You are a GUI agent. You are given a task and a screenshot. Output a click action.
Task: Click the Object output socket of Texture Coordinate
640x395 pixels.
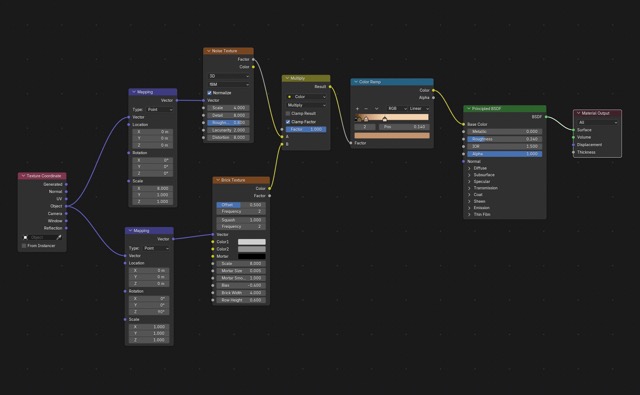click(66, 206)
